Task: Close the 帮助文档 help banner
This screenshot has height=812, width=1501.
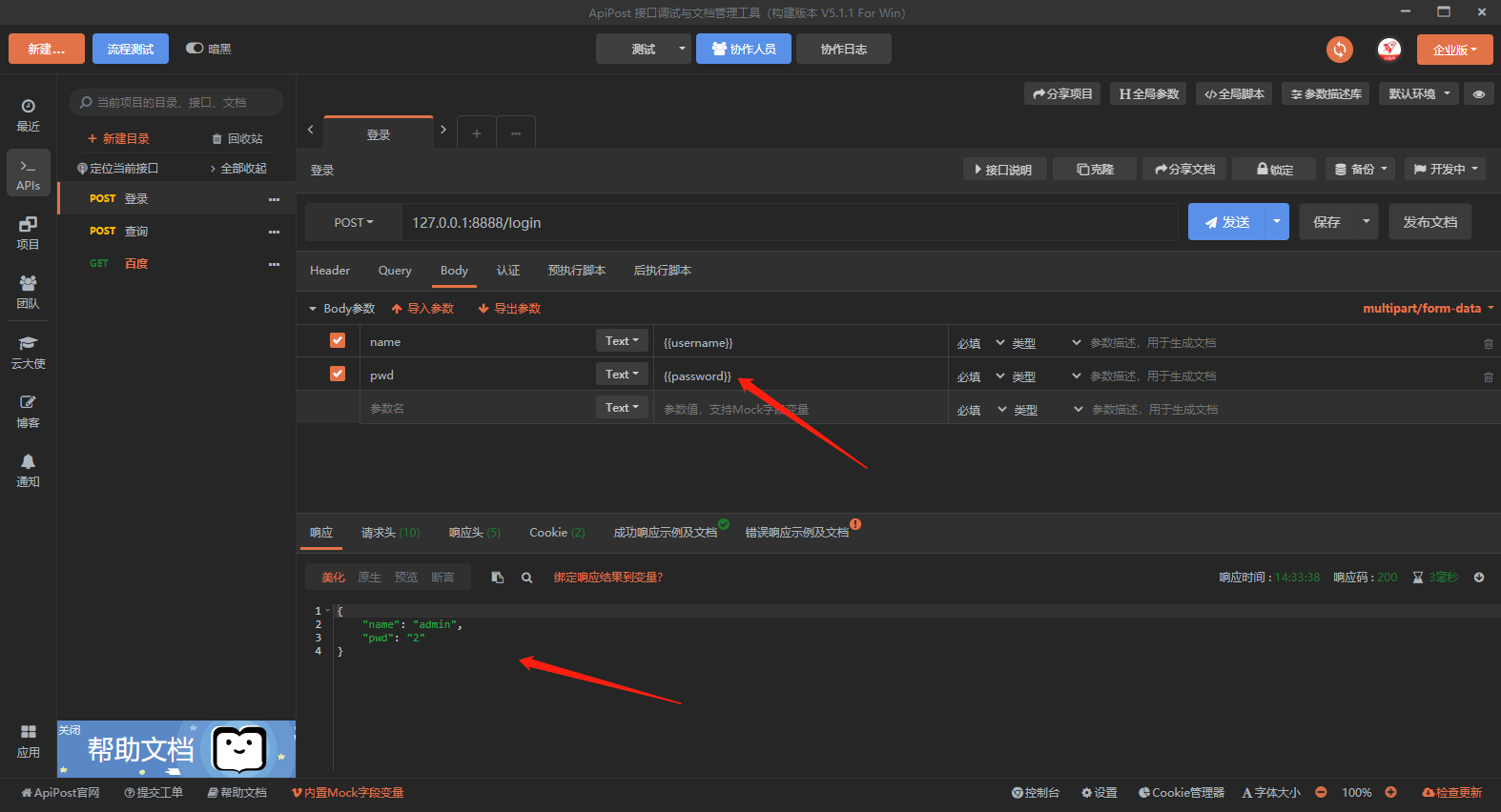Action: tap(70, 730)
